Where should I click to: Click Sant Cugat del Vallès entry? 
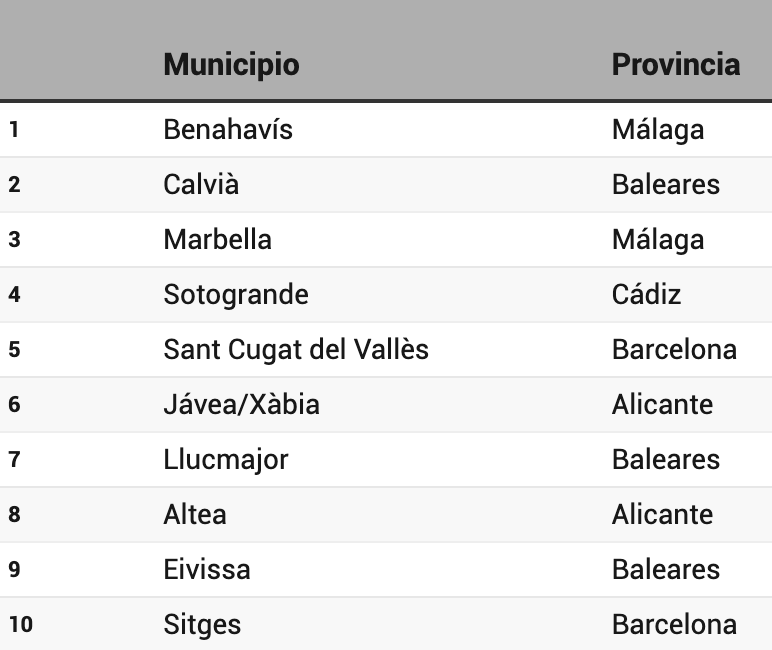coord(296,350)
